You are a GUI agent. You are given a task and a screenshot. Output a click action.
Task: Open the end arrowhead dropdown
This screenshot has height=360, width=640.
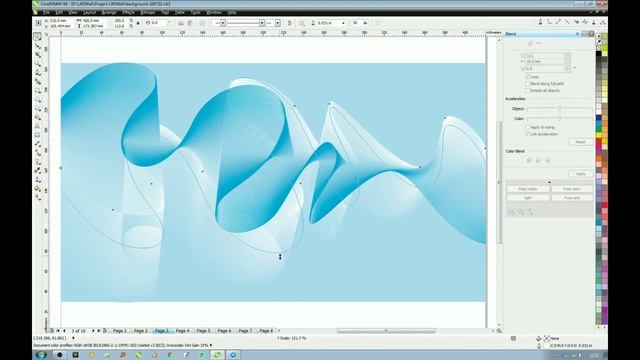(278, 23)
